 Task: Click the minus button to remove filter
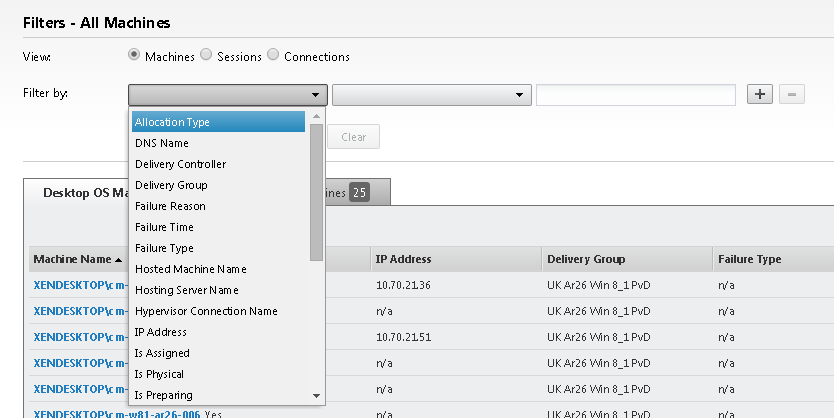pos(792,94)
